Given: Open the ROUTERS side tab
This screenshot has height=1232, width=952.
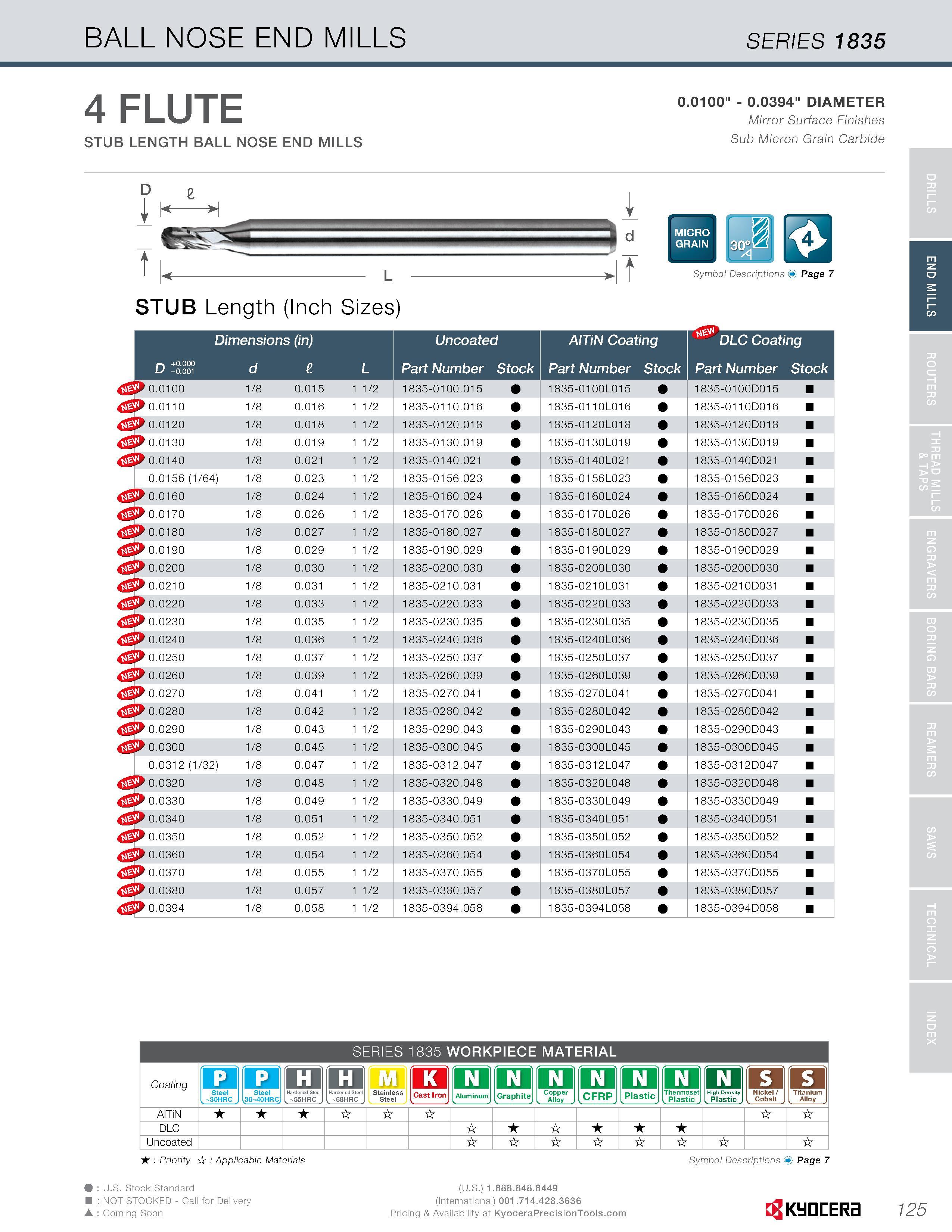Looking at the screenshot, I should click(x=931, y=379).
